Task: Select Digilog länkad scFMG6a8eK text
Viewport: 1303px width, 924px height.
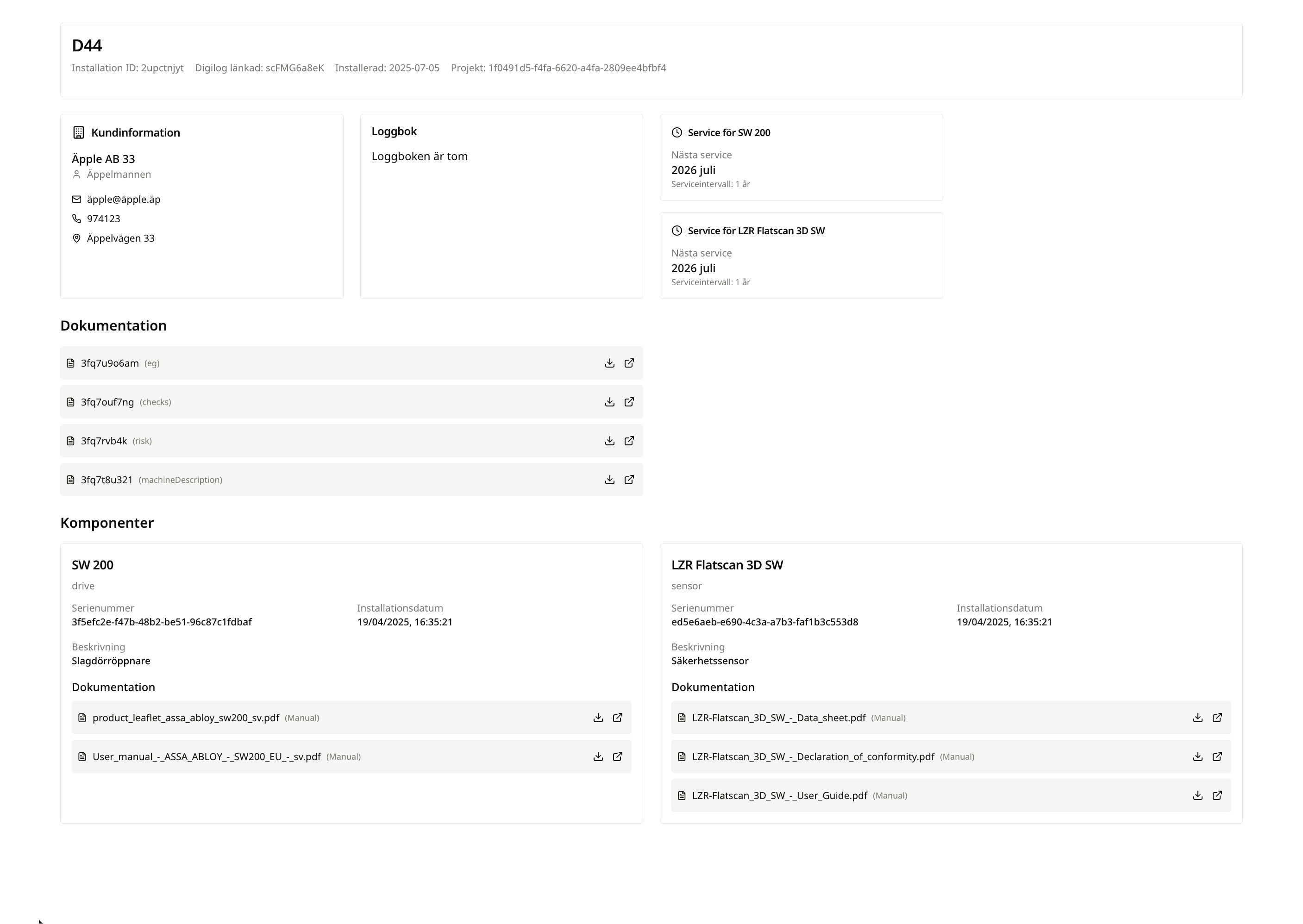Action: click(x=259, y=68)
